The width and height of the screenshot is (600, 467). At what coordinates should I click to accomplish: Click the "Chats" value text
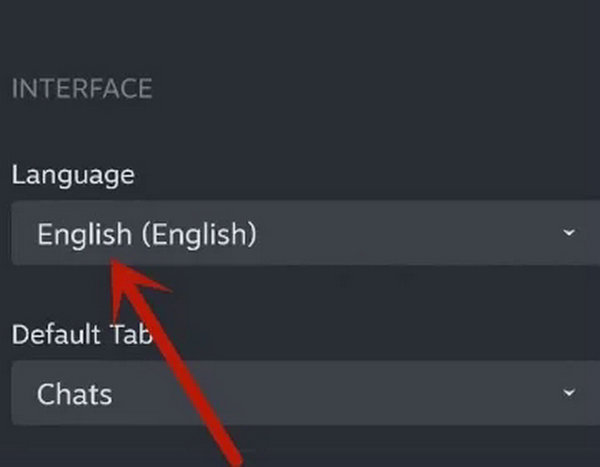[74, 393]
